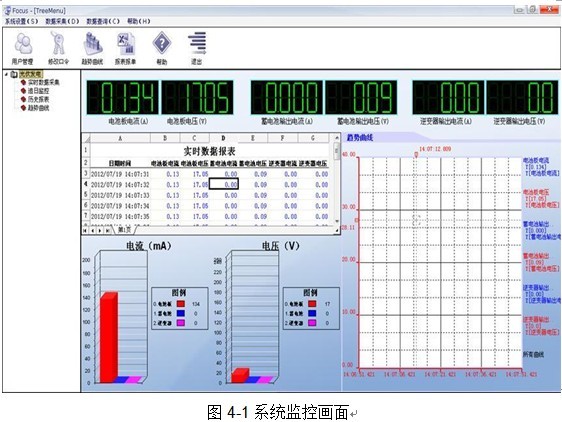
Task: Open the 数据查询(C) menu
Action: pos(103,21)
